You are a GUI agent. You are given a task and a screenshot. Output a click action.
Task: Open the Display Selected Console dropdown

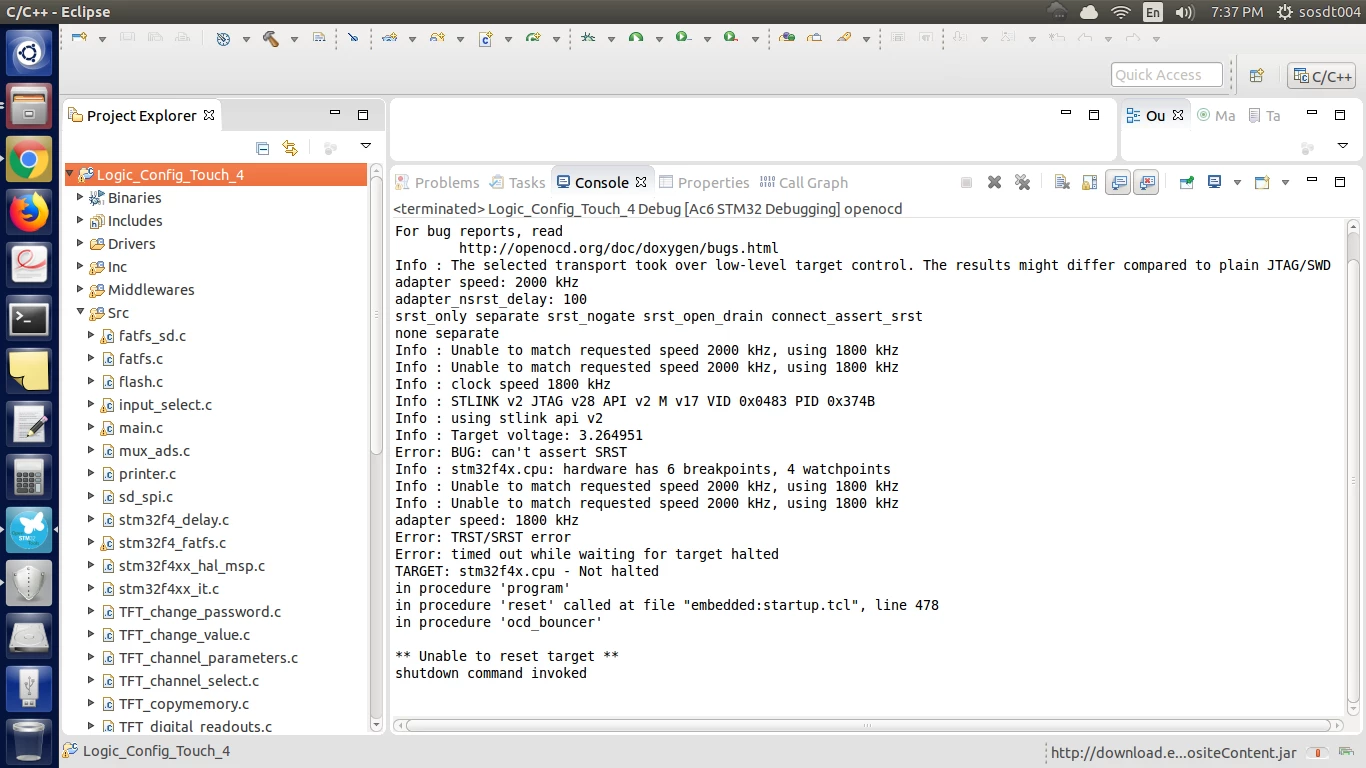[x=1237, y=183]
